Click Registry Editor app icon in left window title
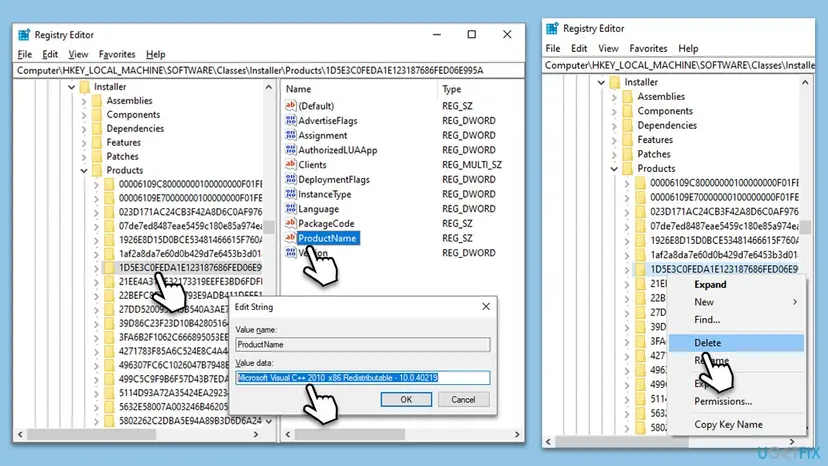This screenshot has height=466, width=828. point(24,35)
